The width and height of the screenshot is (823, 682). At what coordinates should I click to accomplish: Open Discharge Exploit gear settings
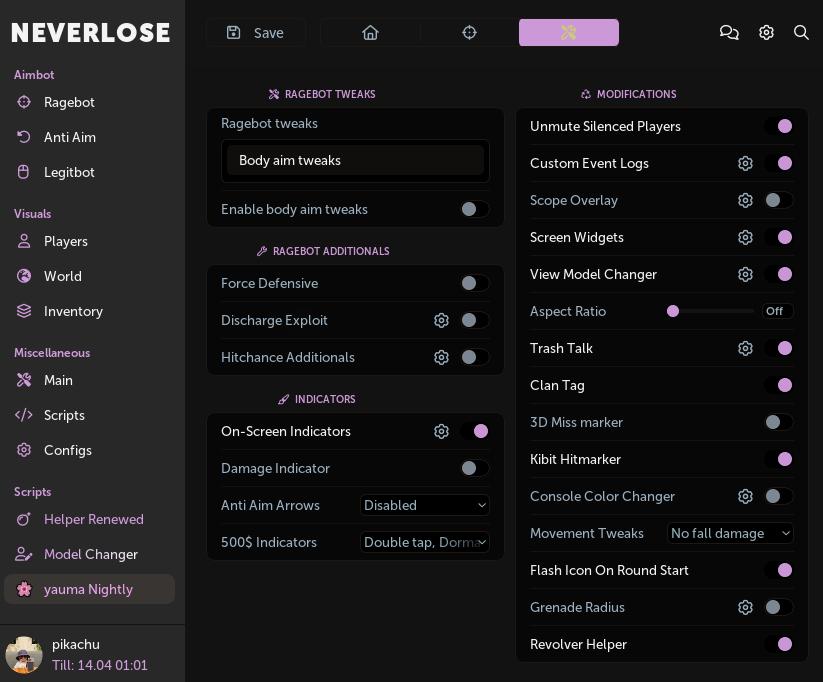[441, 320]
